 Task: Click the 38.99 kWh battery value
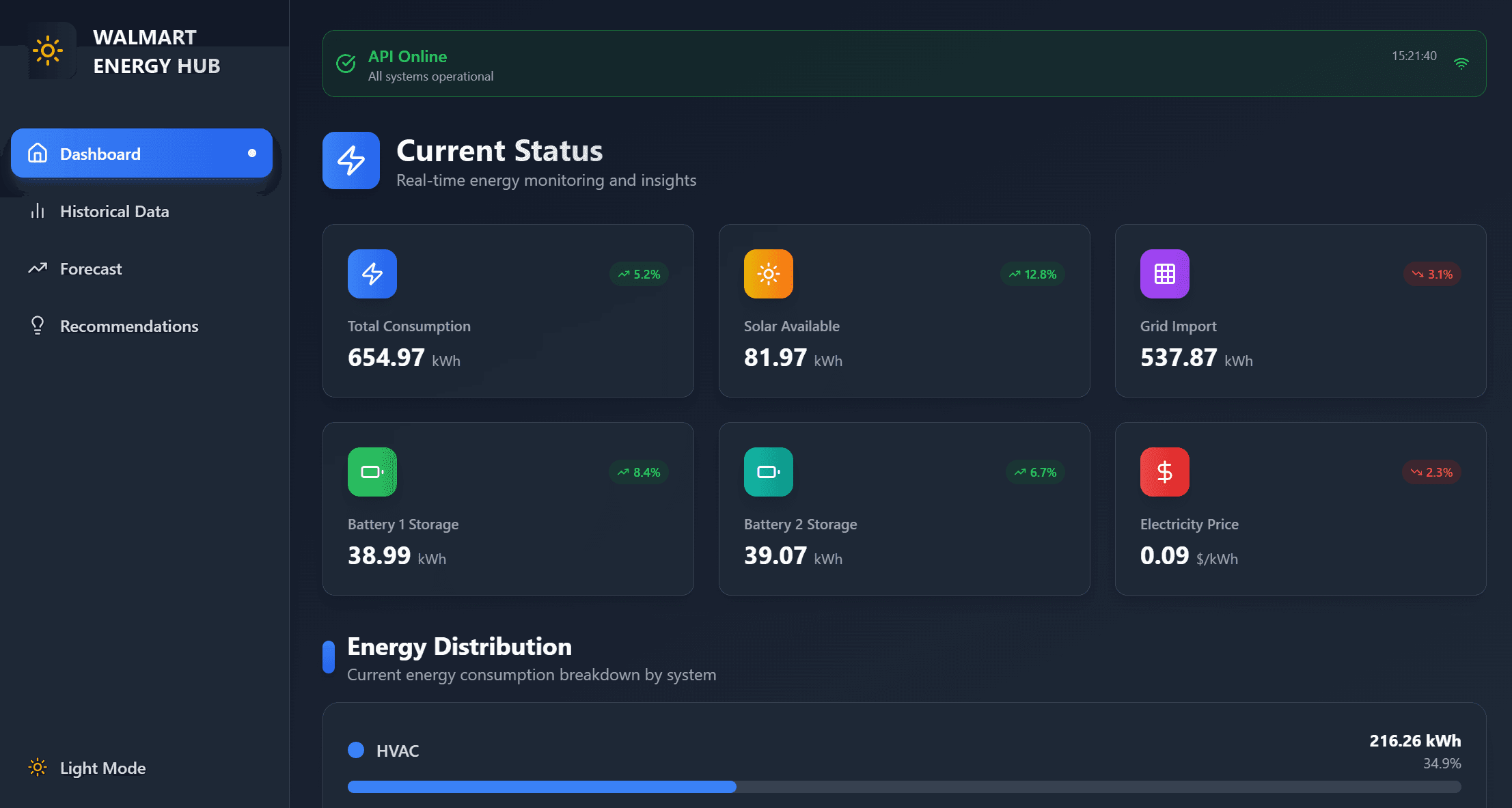pos(397,556)
